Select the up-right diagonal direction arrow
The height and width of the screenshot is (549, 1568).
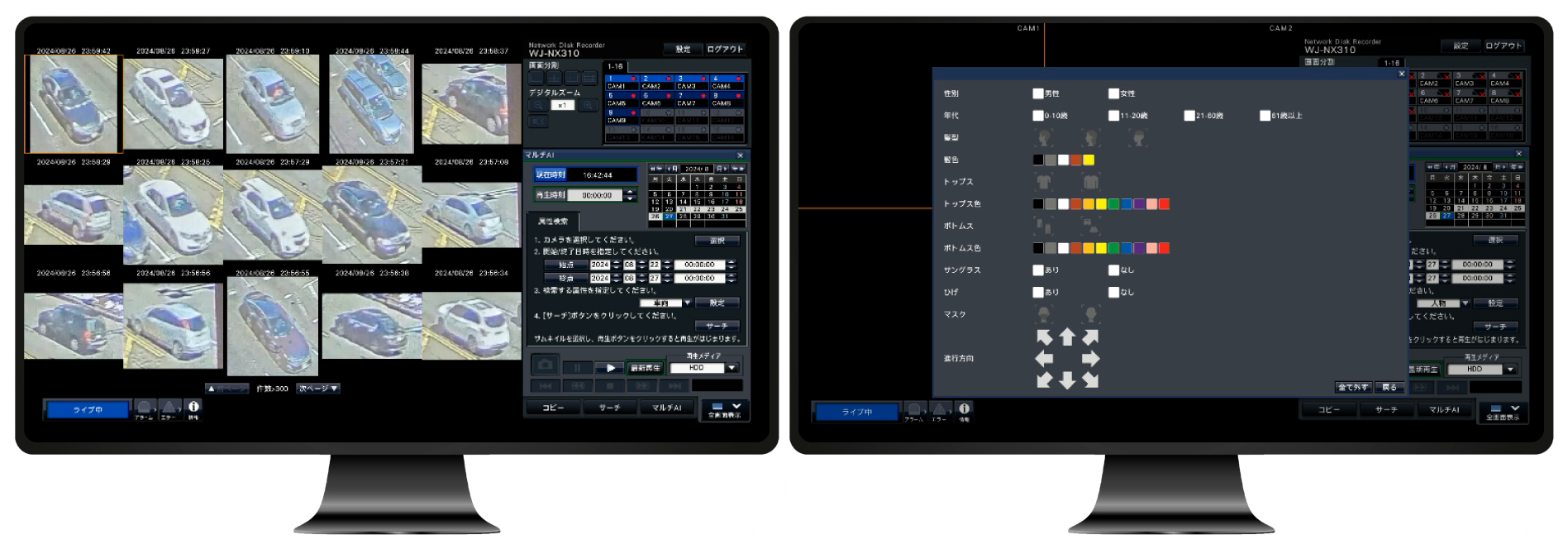coord(1090,337)
